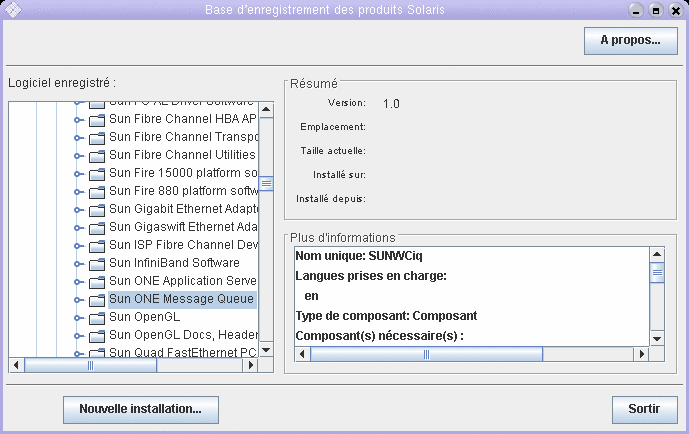Click folder icon beside Sun ONE Application Server
Viewport: 689px width, 434px height.
point(97,282)
